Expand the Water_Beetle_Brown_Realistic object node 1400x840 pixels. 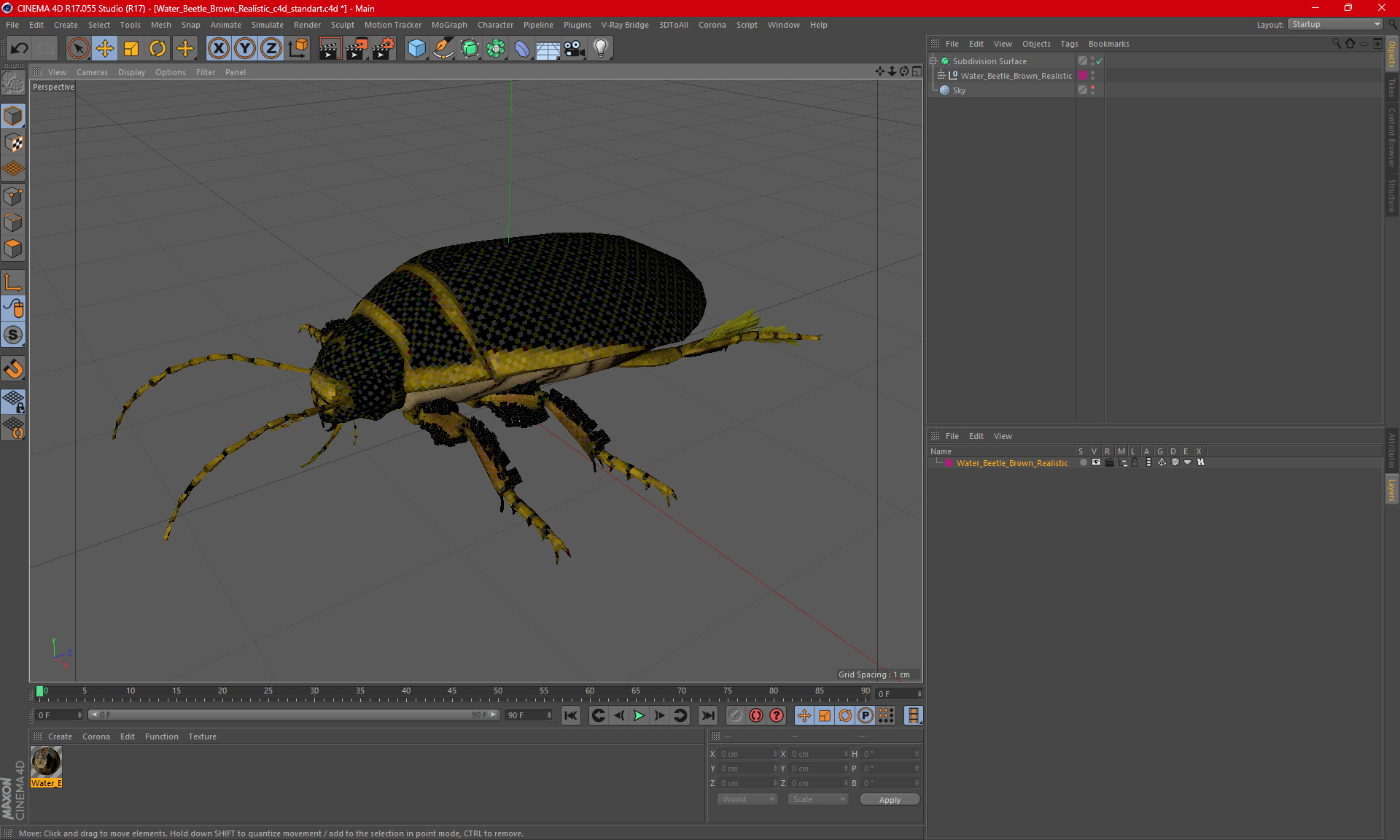click(941, 76)
